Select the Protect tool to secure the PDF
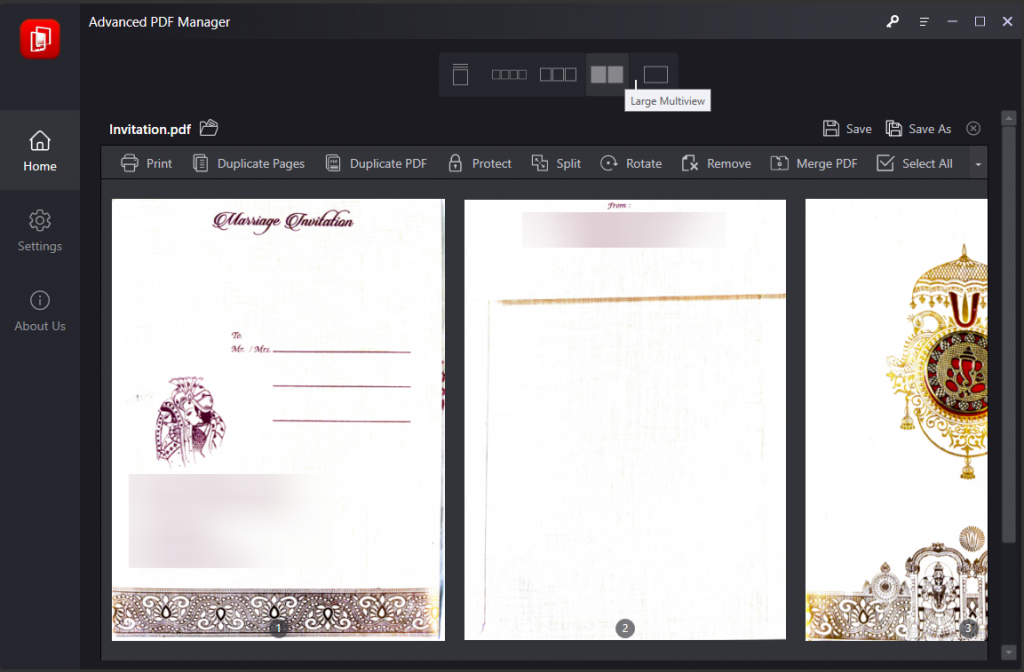The width and height of the screenshot is (1024, 672). [479, 163]
